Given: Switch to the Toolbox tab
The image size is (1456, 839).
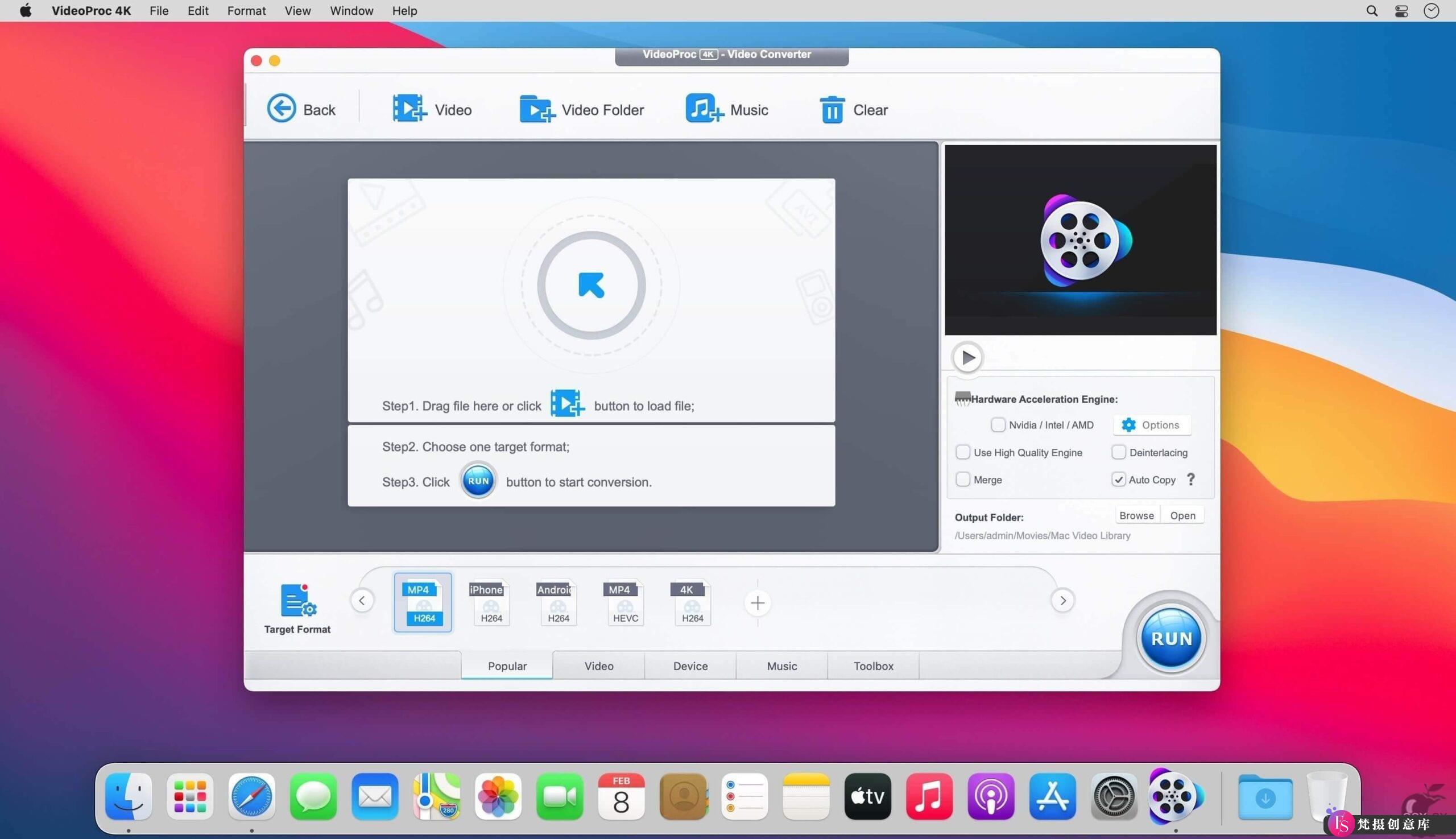Looking at the screenshot, I should [871, 666].
